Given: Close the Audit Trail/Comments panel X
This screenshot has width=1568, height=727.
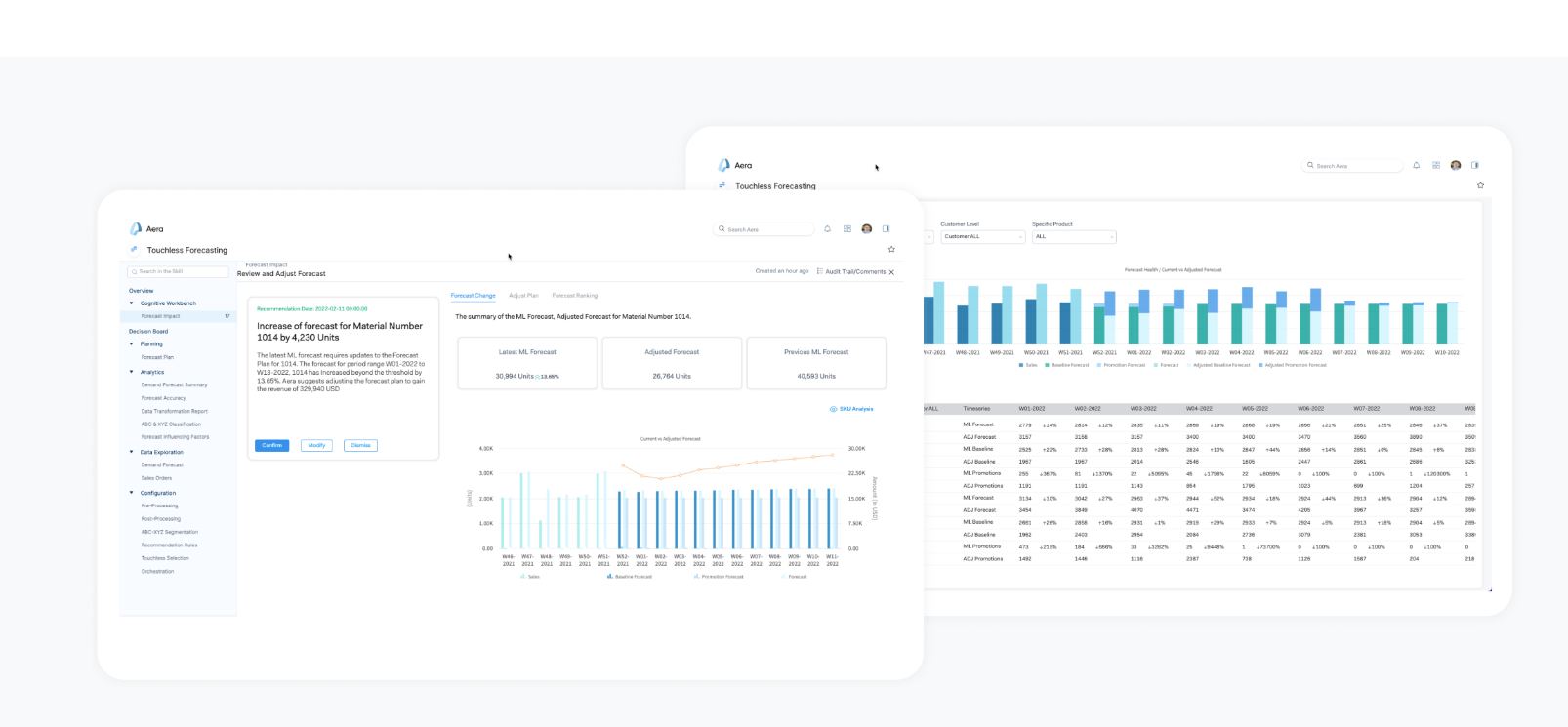Looking at the screenshot, I should pos(891,272).
